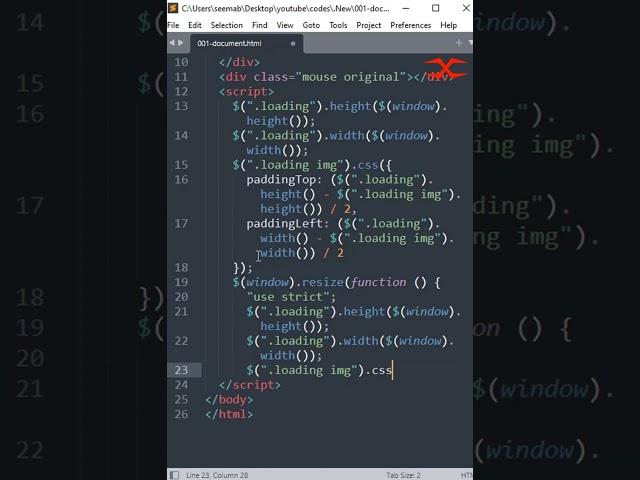Click line number 26 in the gutter

tap(181, 414)
